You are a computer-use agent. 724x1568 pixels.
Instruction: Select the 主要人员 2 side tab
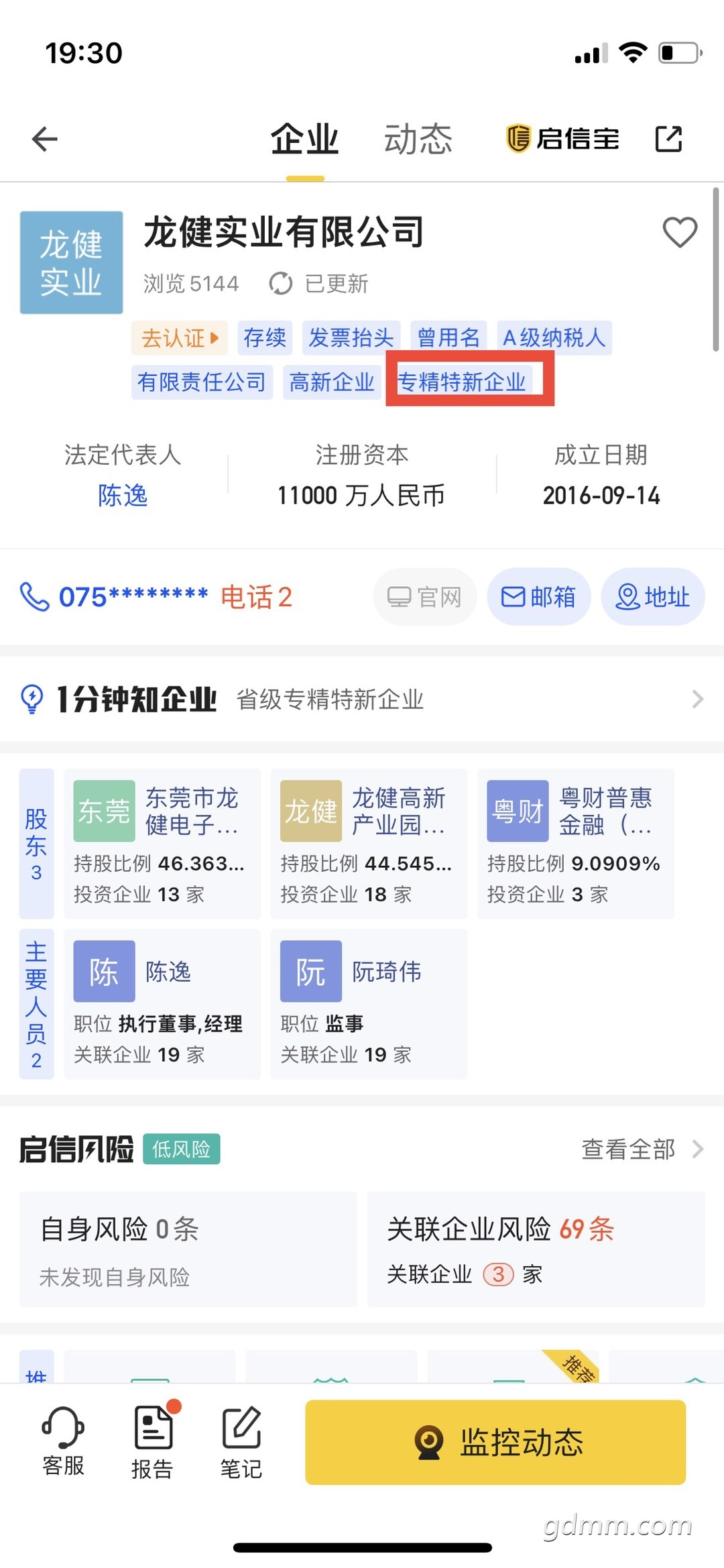[x=37, y=1004]
